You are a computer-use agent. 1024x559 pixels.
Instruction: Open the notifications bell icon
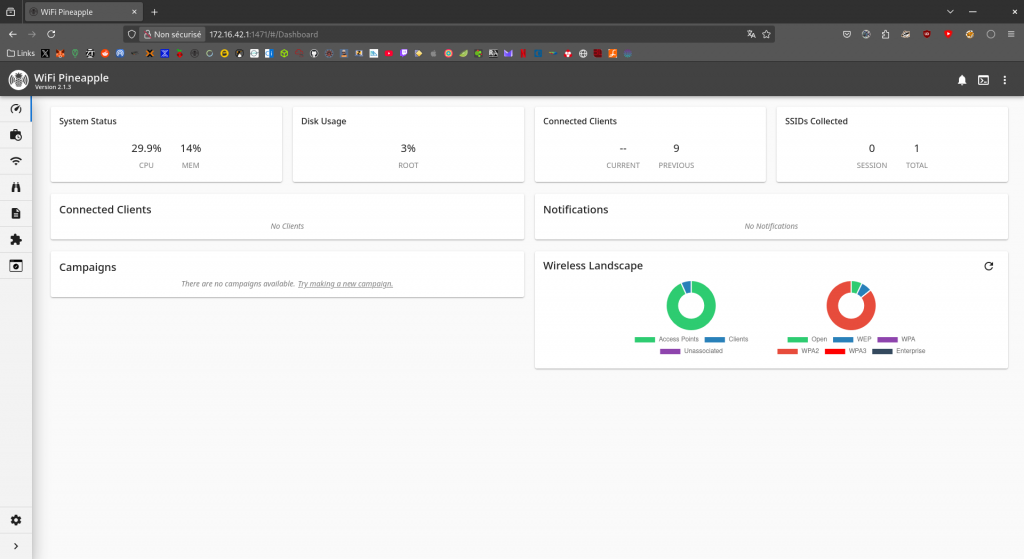point(962,80)
